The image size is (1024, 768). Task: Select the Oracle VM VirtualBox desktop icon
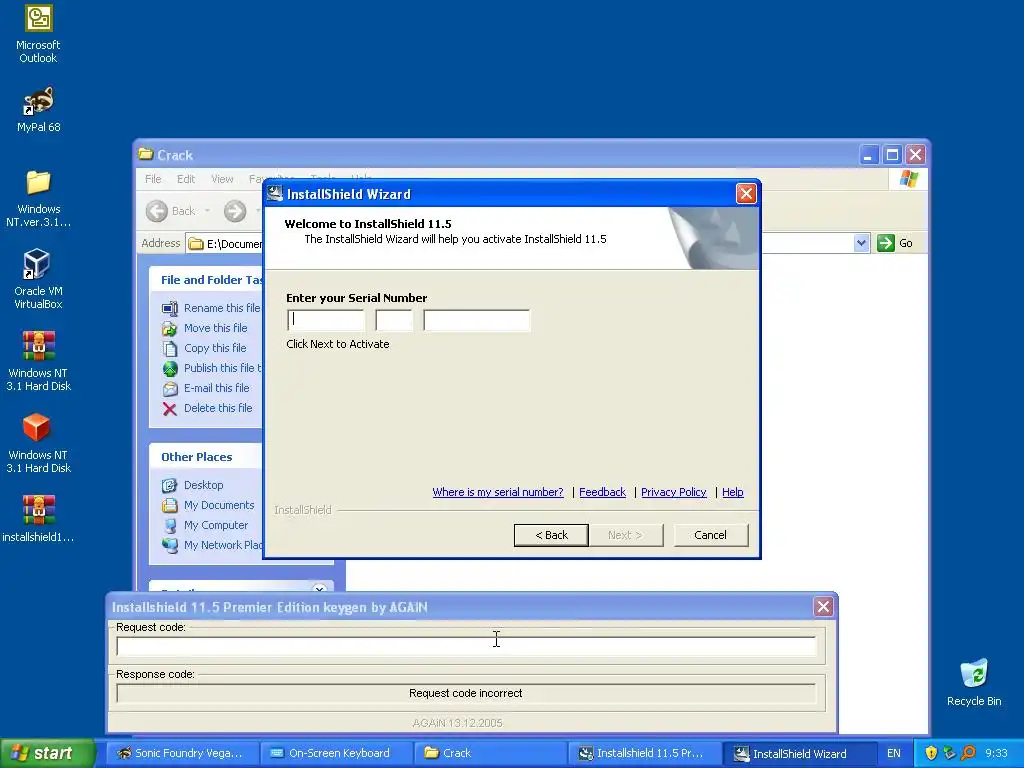38,279
